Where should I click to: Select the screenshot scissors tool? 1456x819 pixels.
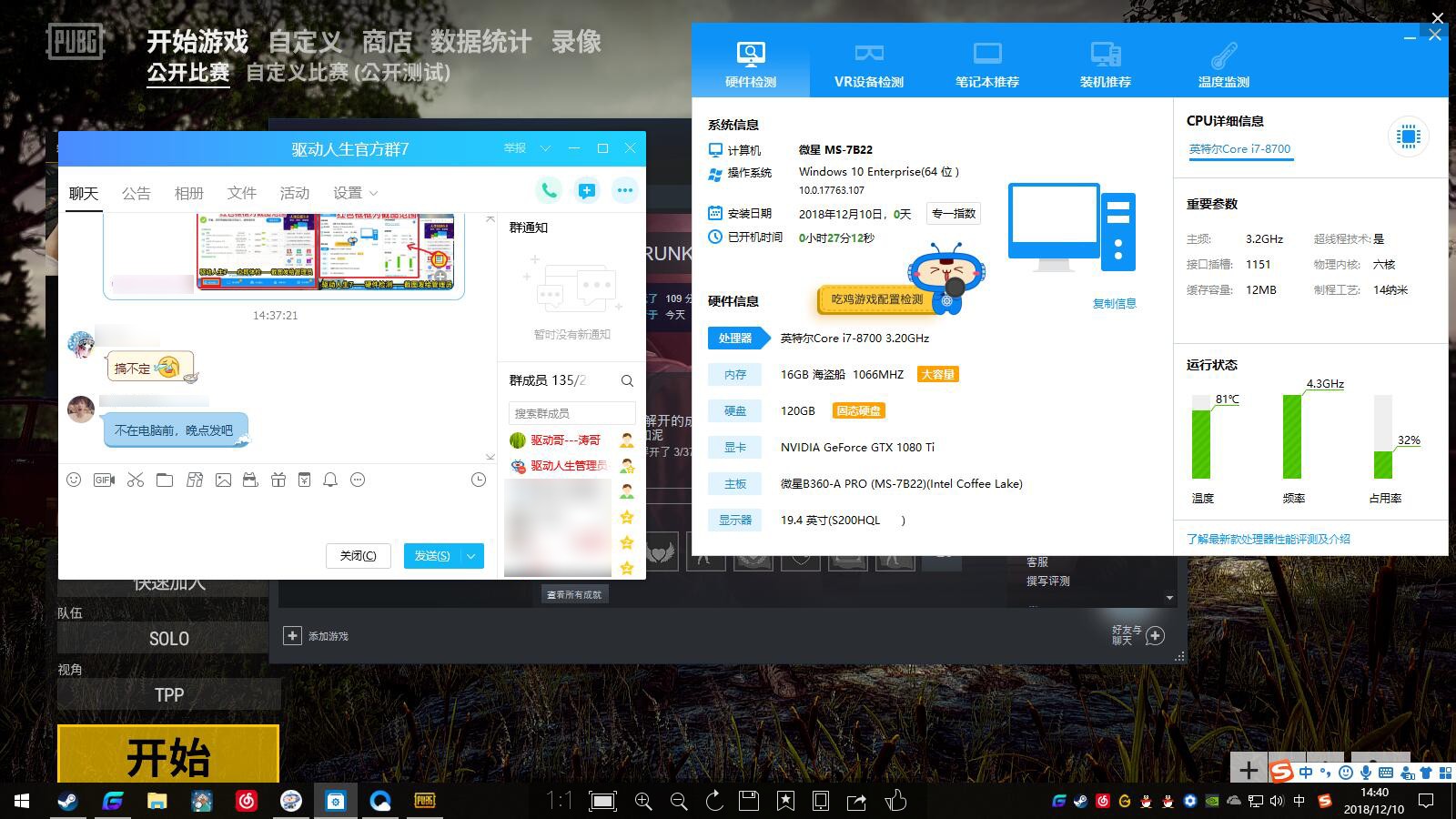click(136, 480)
